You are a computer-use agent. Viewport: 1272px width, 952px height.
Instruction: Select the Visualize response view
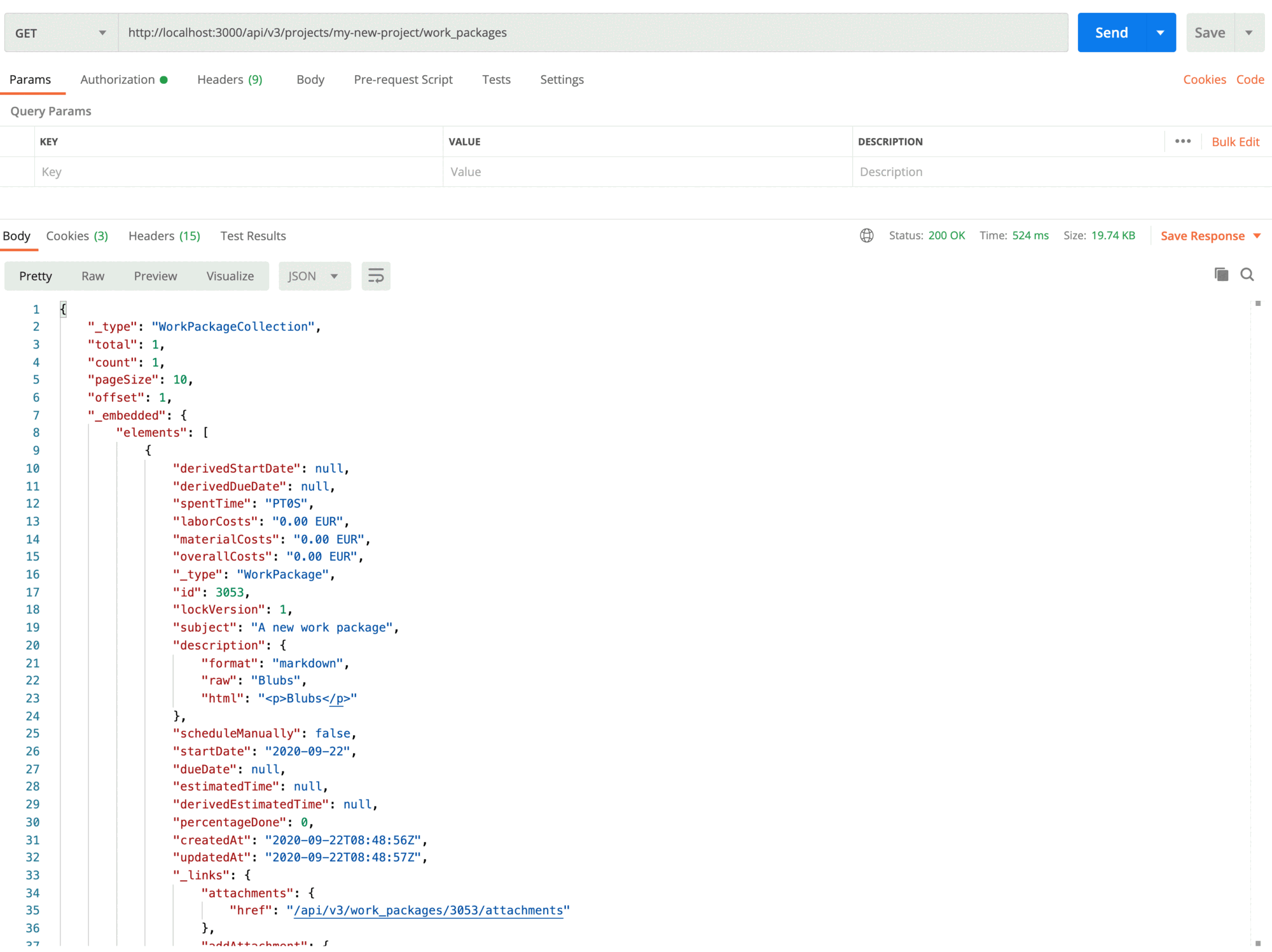[230, 275]
